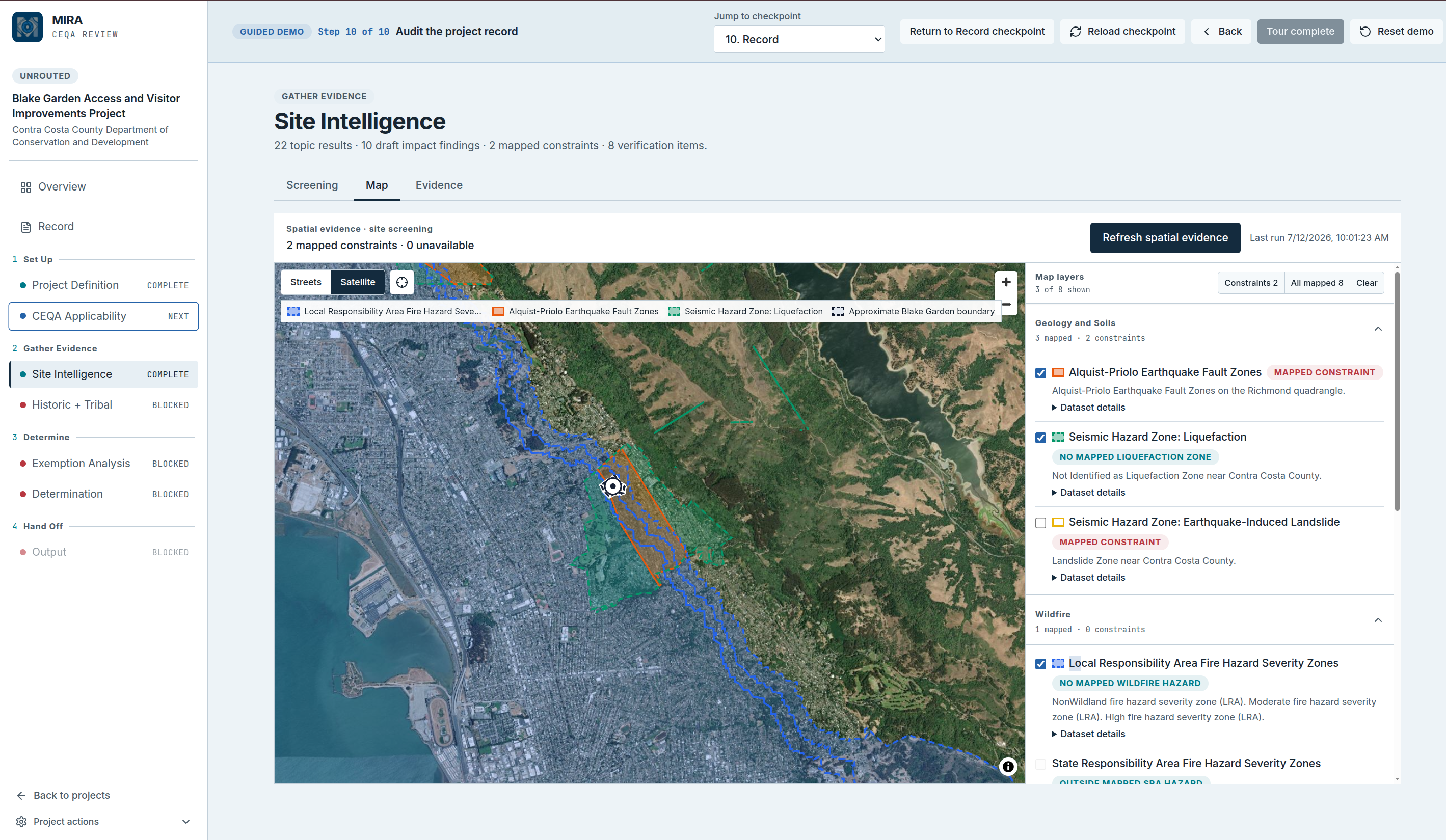Enable Earthquake-Induced Landslide layer checkbox
1446x840 pixels.
click(1040, 523)
